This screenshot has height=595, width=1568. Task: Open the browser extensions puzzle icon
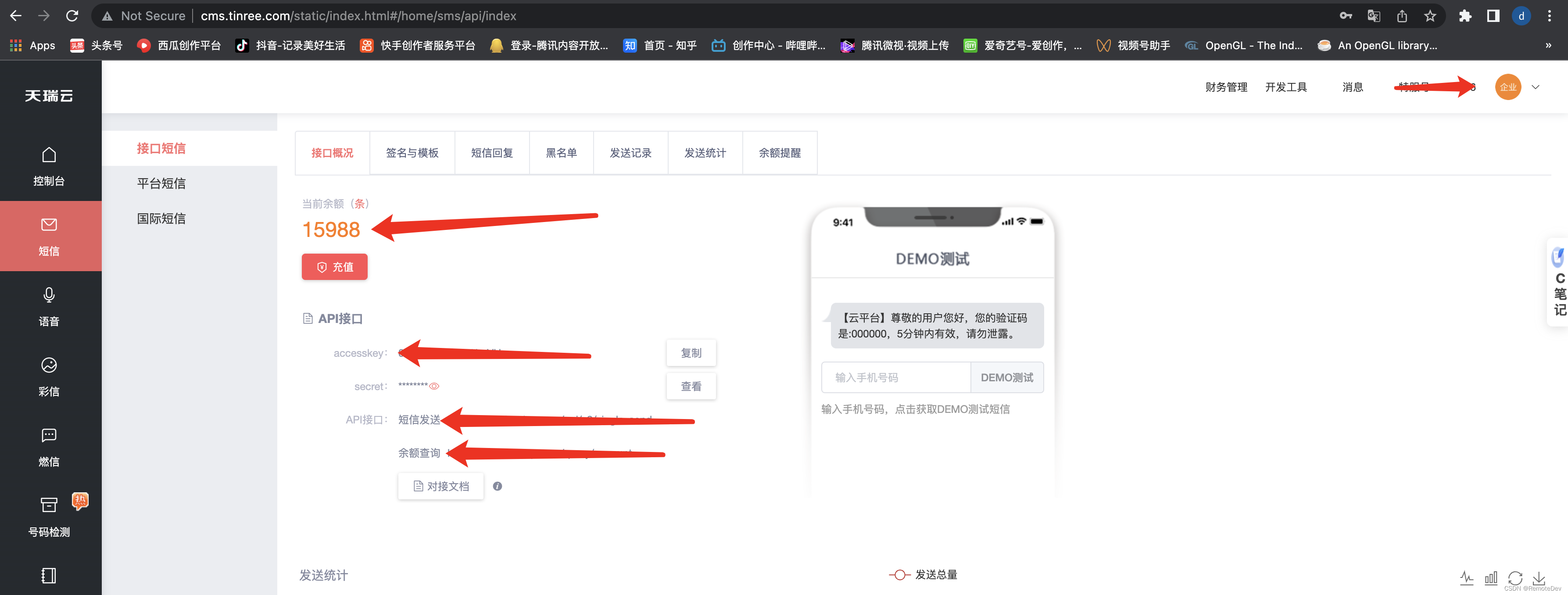click(x=1465, y=16)
